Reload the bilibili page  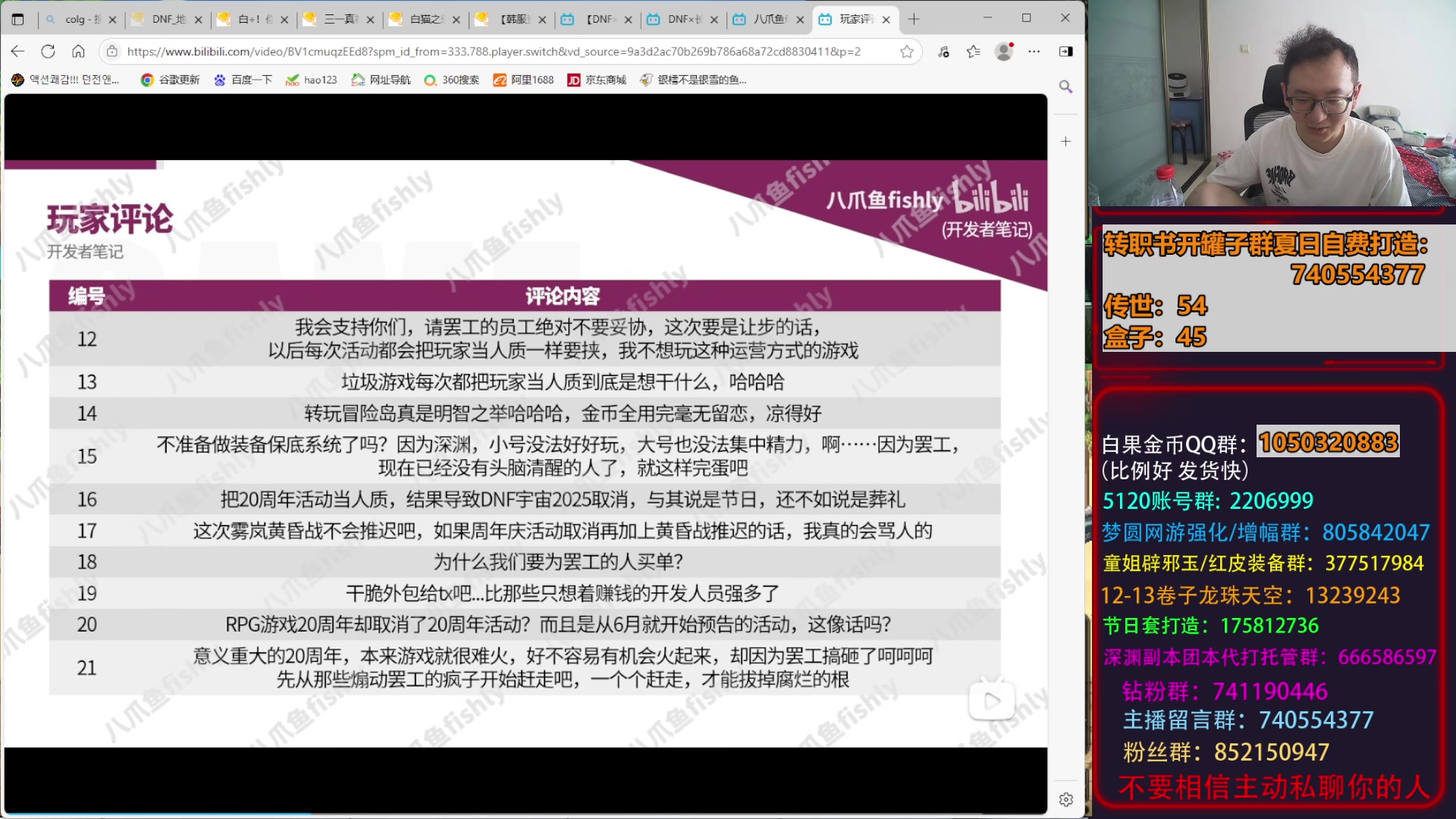[x=48, y=52]
